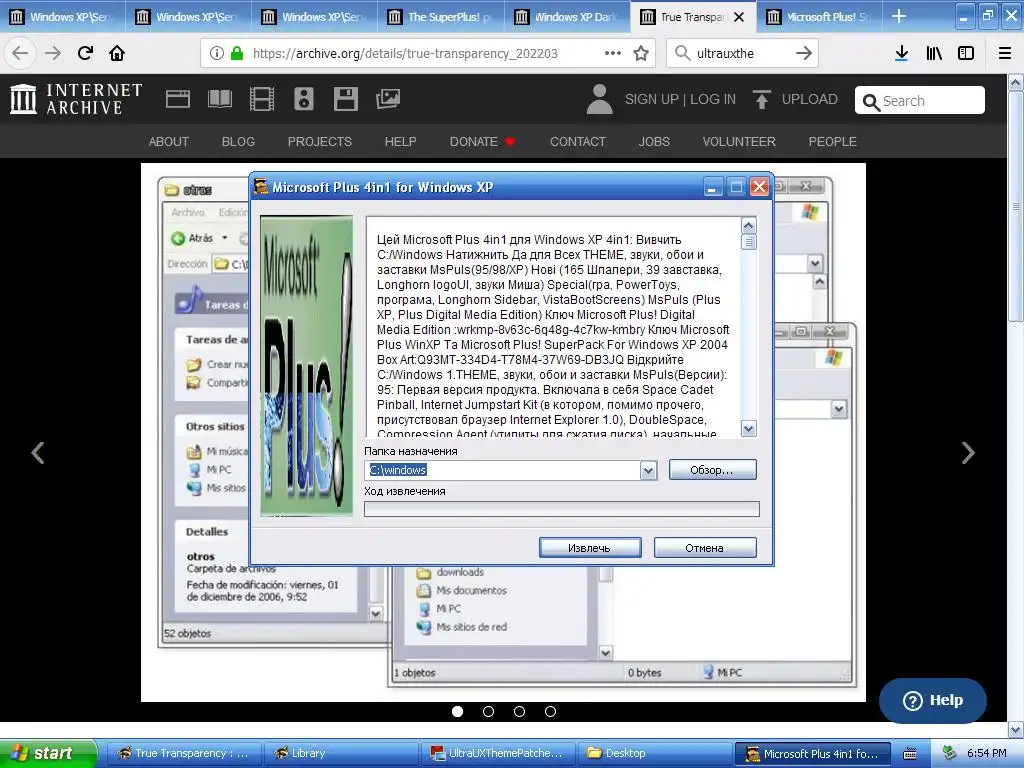1024x768 pixels.
Task: Reload the archive.org page
Action: point(85,54)
